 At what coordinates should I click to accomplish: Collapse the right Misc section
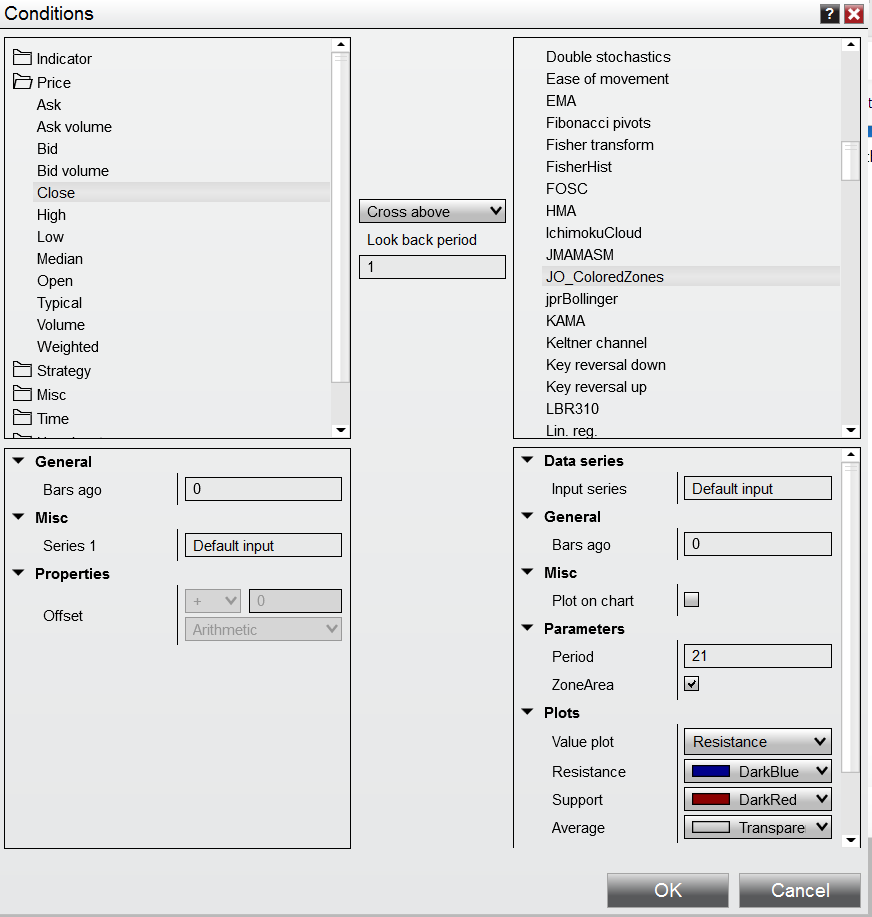point(528,572)
